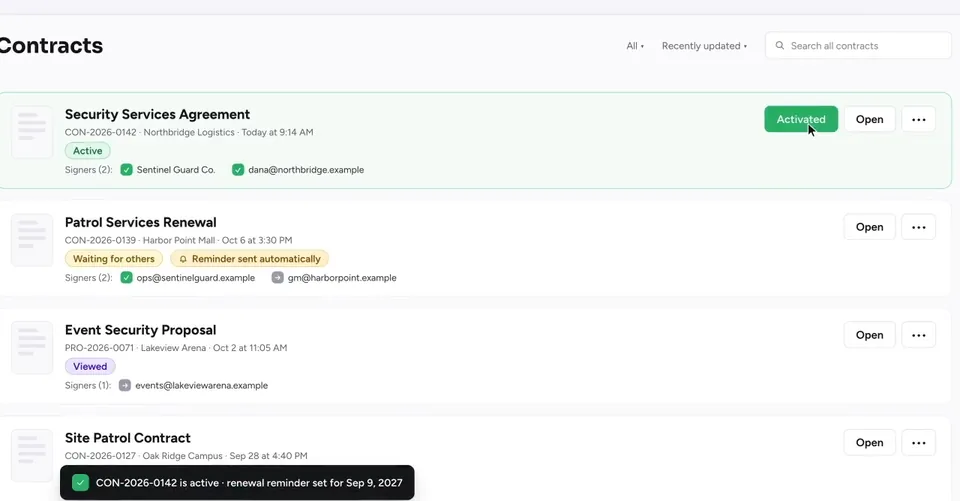Select the Event Security Proposal document thumbnail
Image resolution: width=960 pixels, height=501 pixels.
point(32,347)
